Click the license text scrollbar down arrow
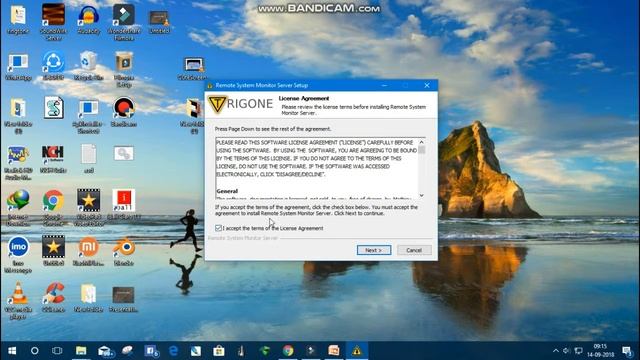Viewport: 640px width, 360px height. [x=422, y=196]
